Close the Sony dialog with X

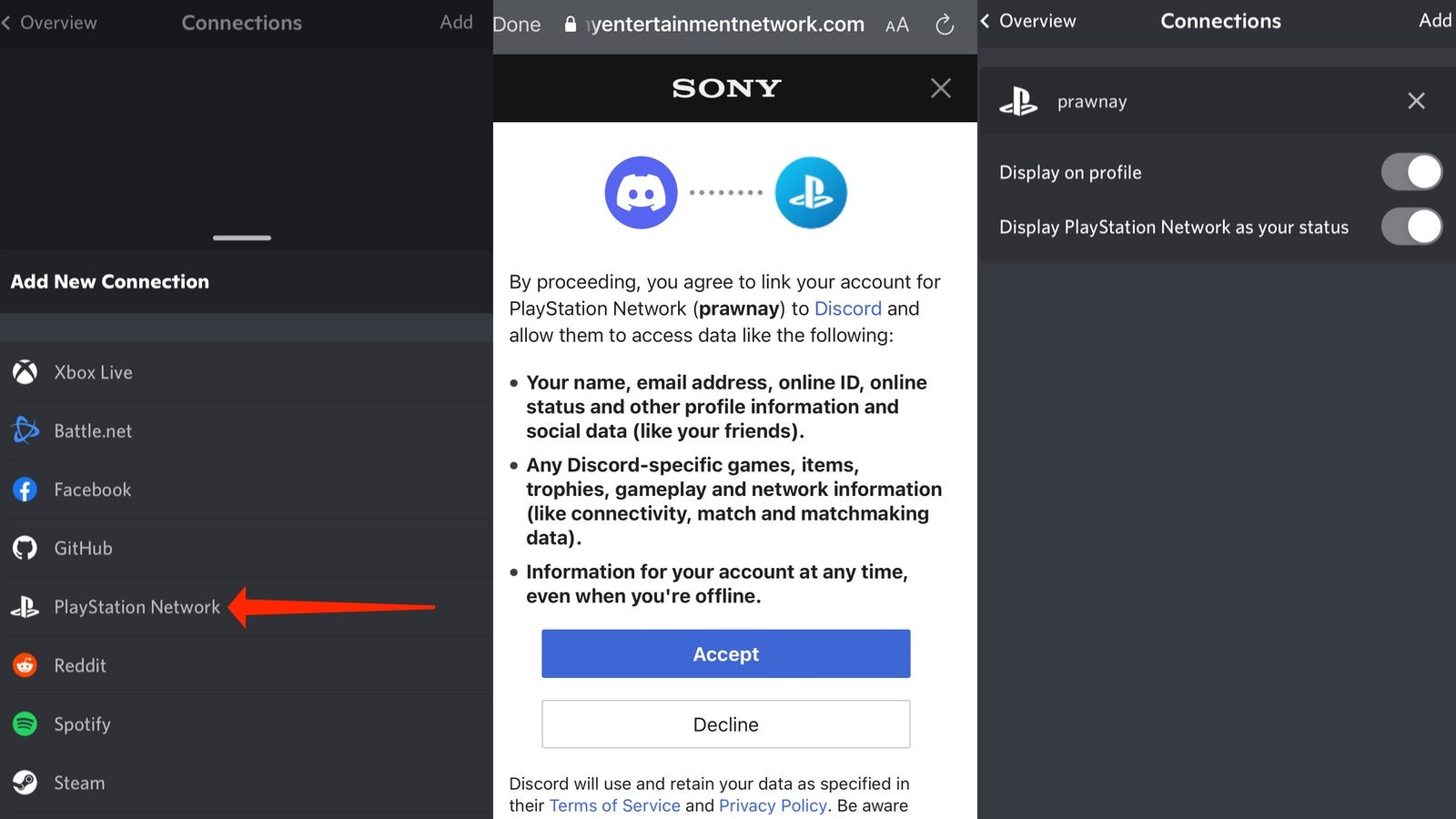[x=941, y=88]
